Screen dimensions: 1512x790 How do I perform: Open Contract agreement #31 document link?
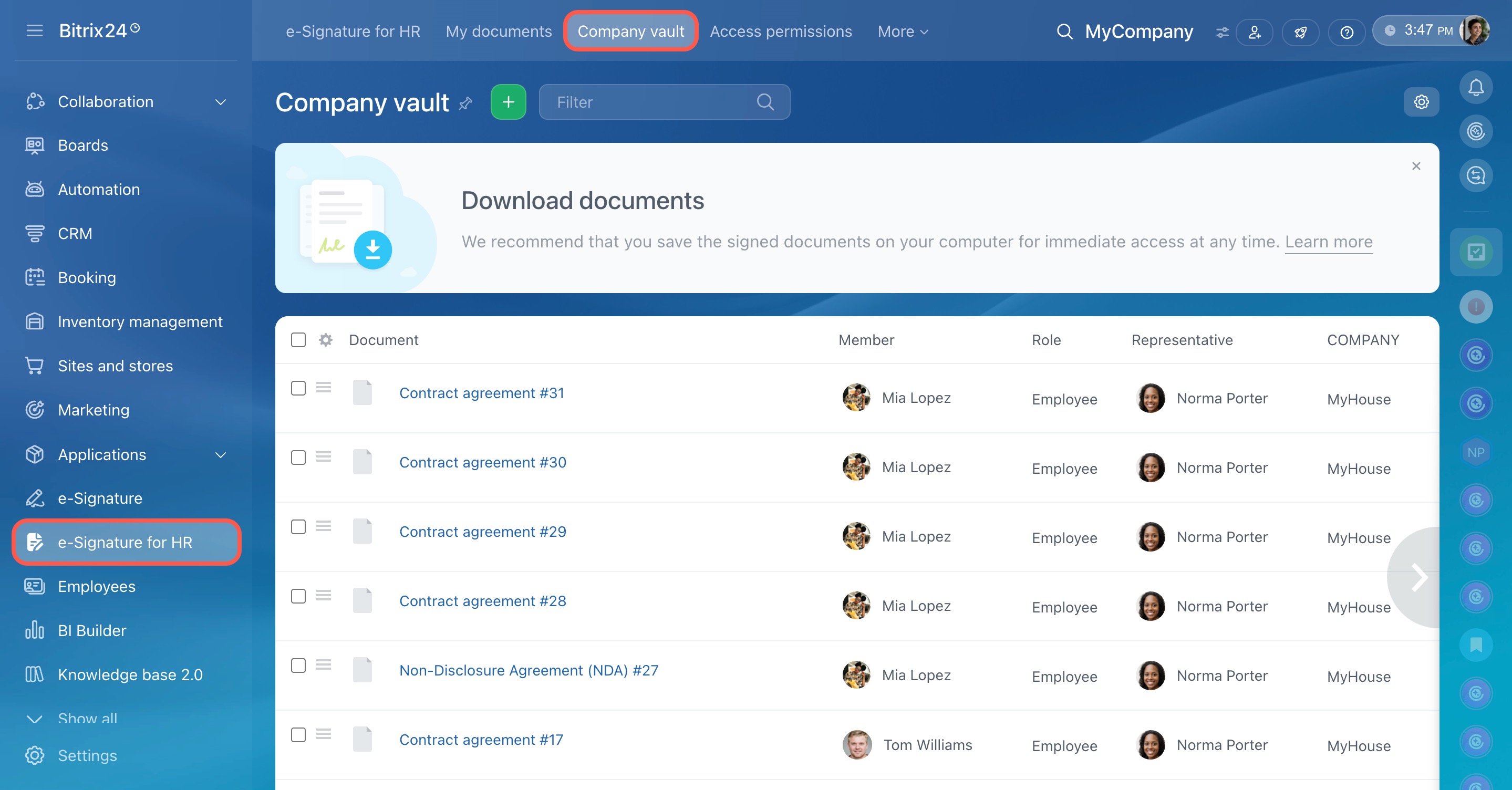tap(482, 393)
